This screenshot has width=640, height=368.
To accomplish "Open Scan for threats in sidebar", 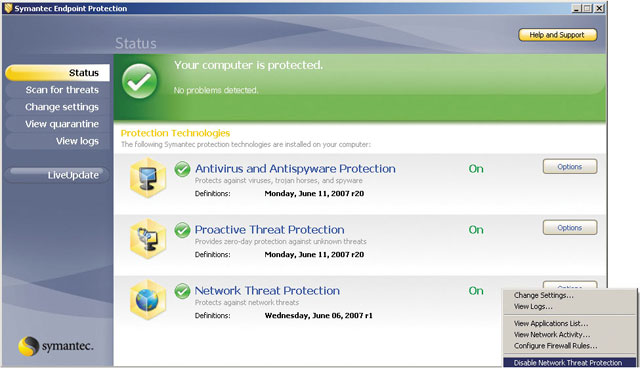I will point(58,90).
